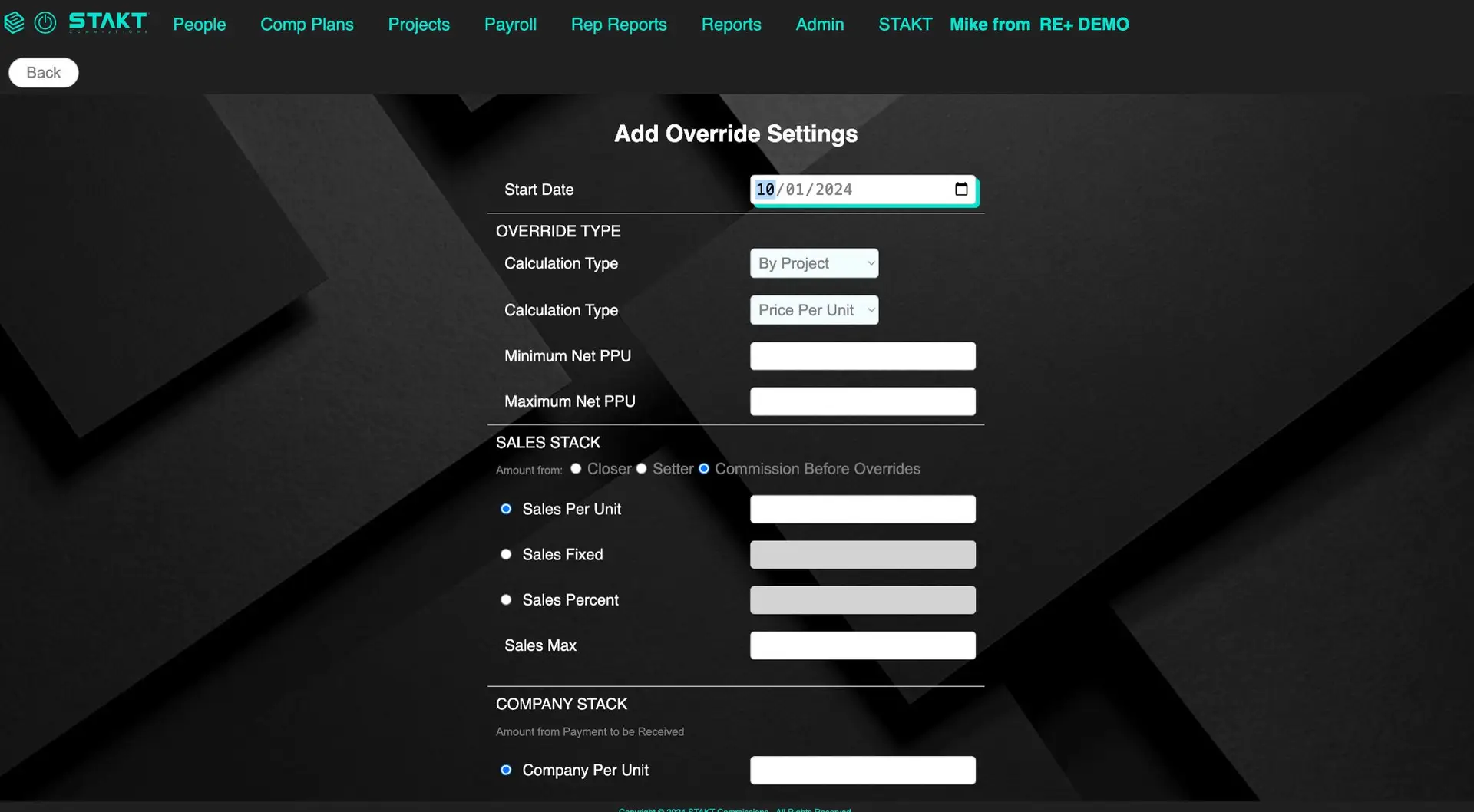Open the calendar picker for Start Date
Viewport: 1474px width, 812px height.
click(x=961, y=190)
